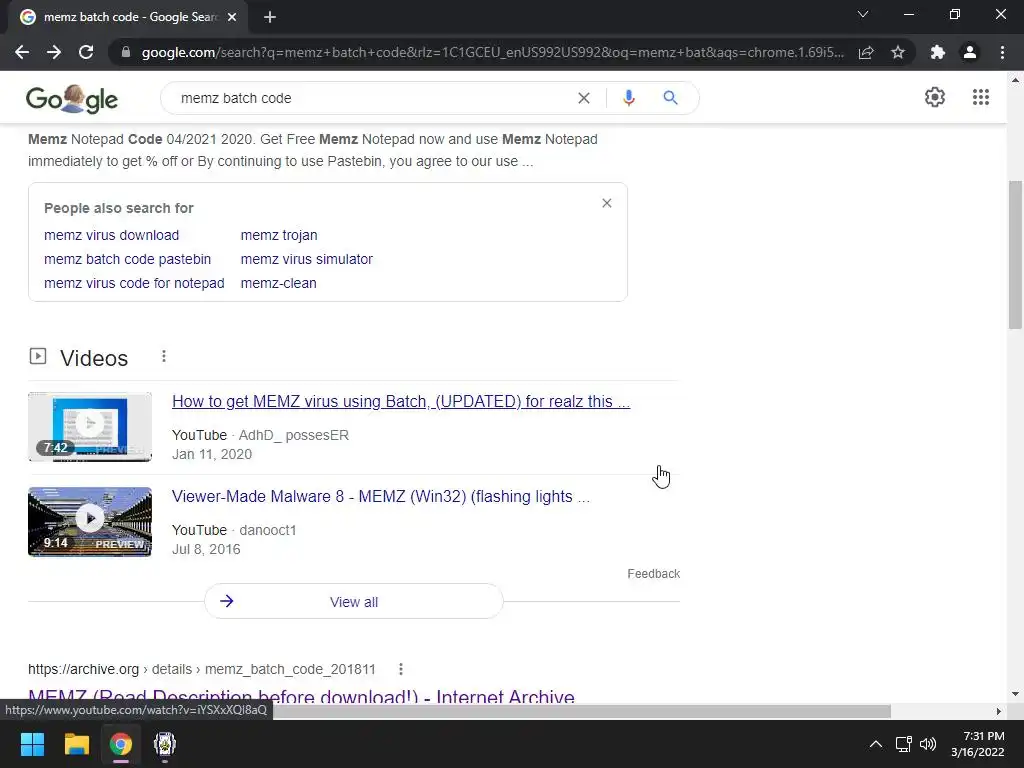The image size is (1024, 768).
Task: Search for memz-clean
Action: [278, 283]
